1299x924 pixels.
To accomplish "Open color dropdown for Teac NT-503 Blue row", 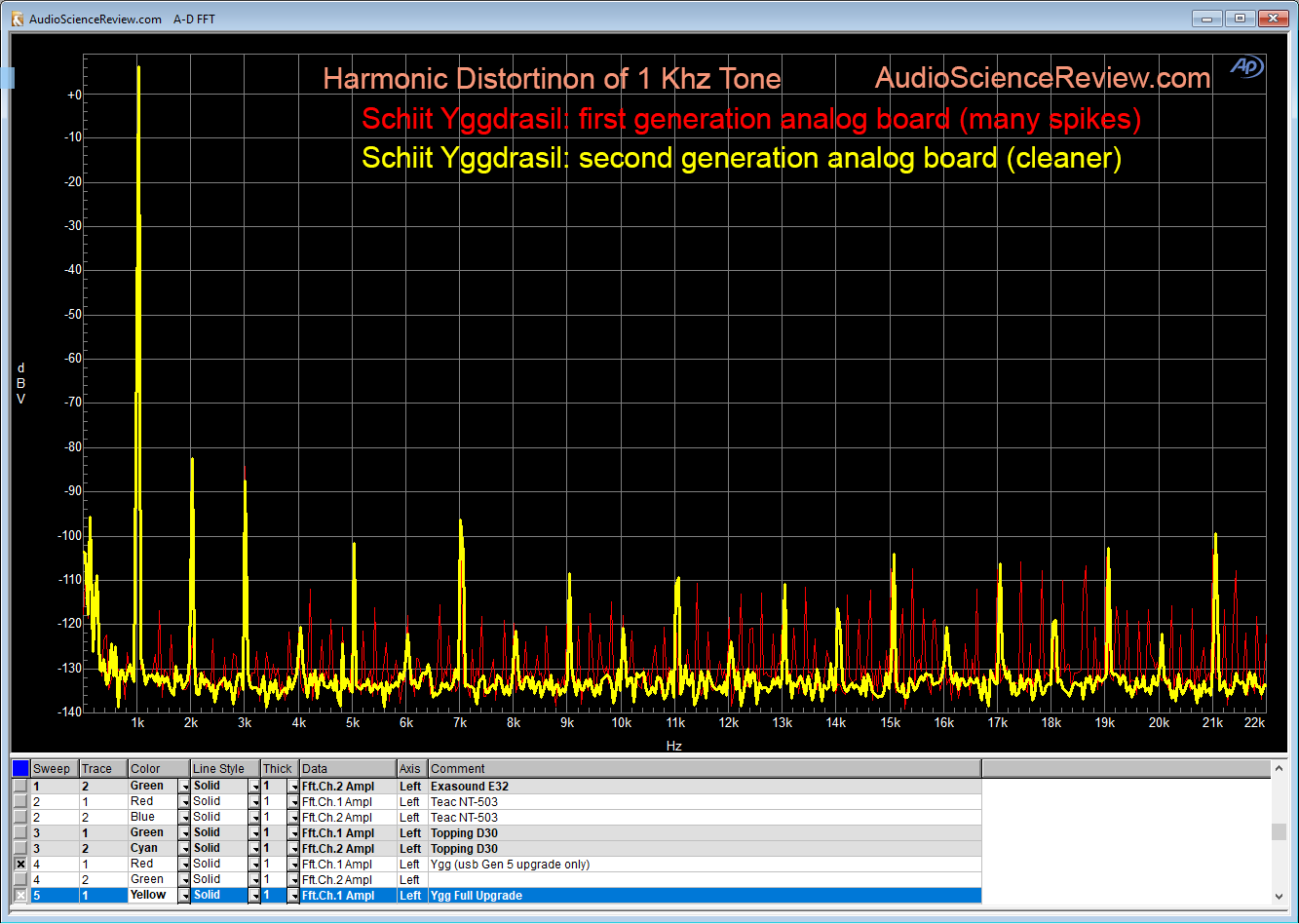I will [184, 817].
